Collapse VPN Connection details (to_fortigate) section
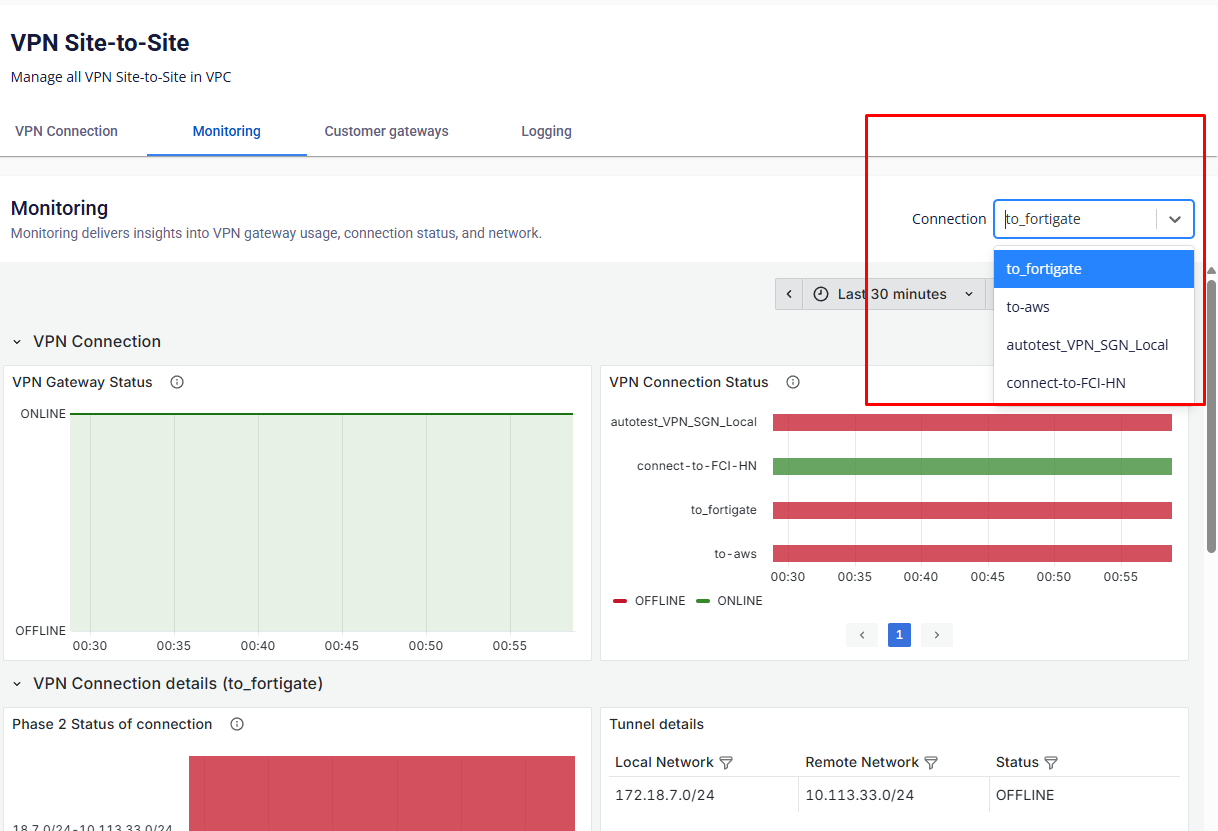Viewport: 1218px width, 831px height. tap(17, 684)
